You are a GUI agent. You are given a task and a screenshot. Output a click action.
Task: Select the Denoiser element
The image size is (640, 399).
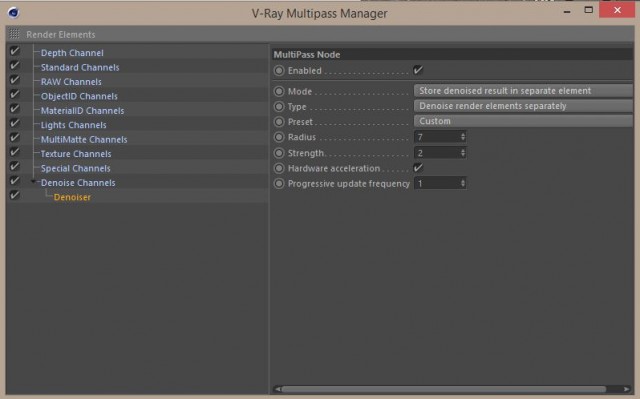click(x=72, y=197)
